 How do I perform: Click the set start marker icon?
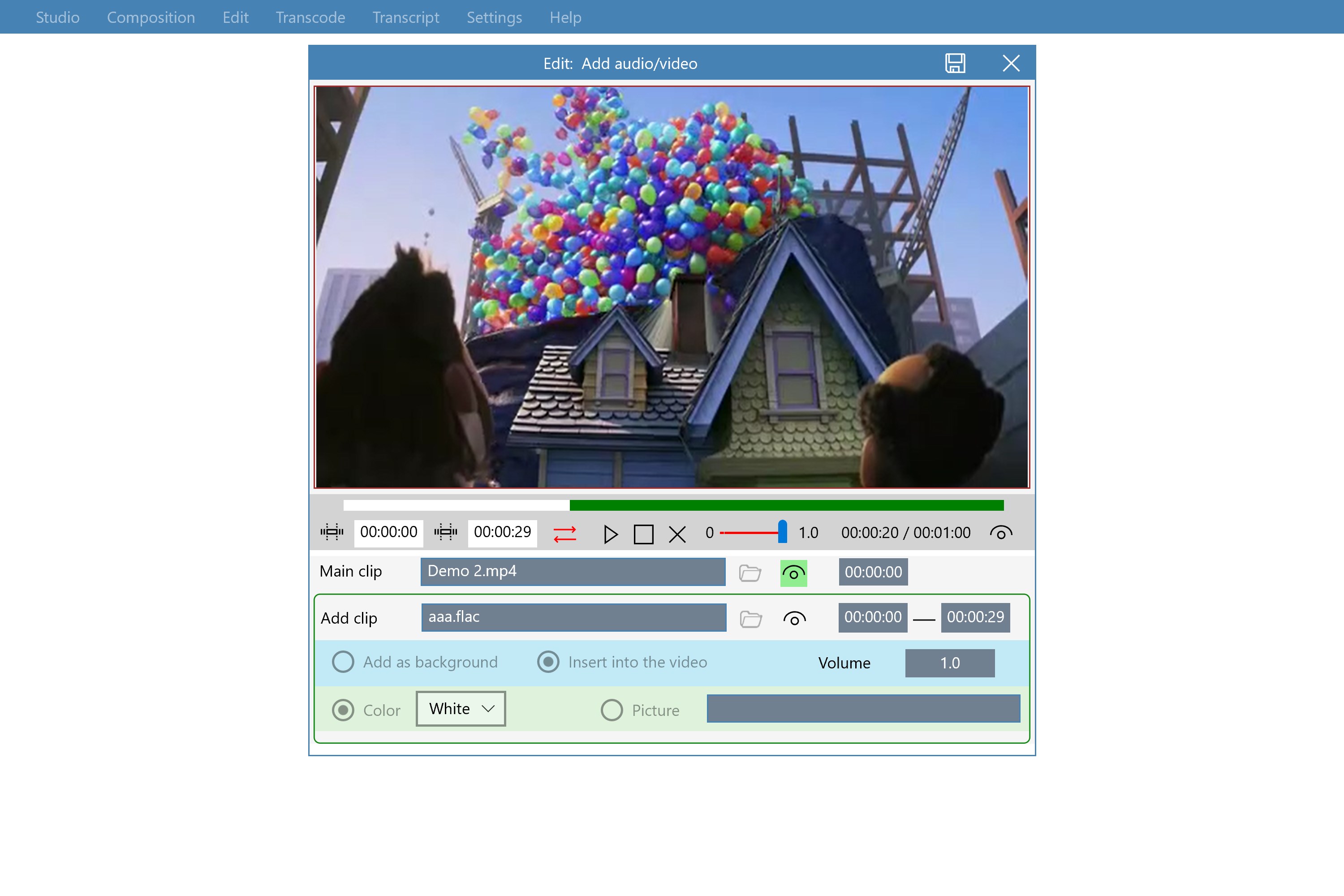click(332, 533)
